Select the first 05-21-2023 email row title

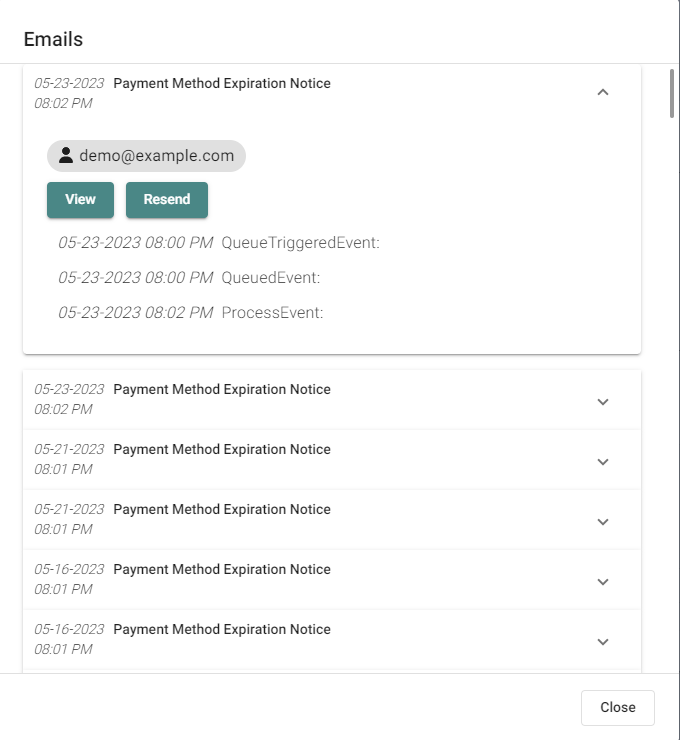point(222,449)
